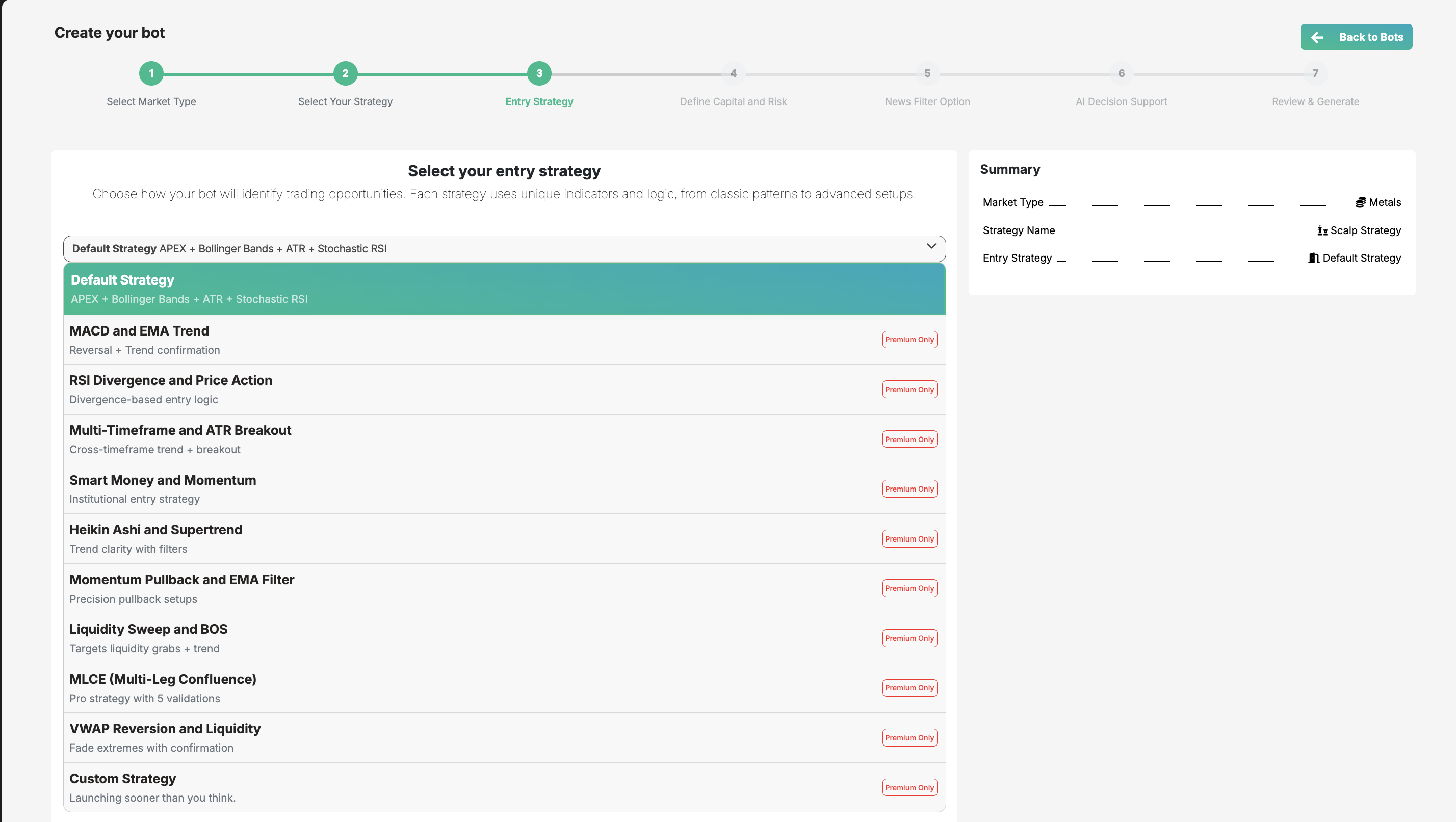Click Back to Bots button
Image resolution: width=1456 pixels, height=822 pixels.
(x=1356, y=37)
